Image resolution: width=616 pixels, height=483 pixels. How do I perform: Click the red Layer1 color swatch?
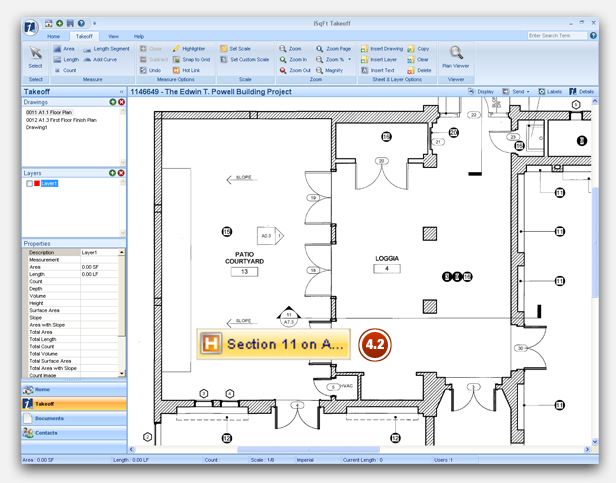(x=37, y=184)
